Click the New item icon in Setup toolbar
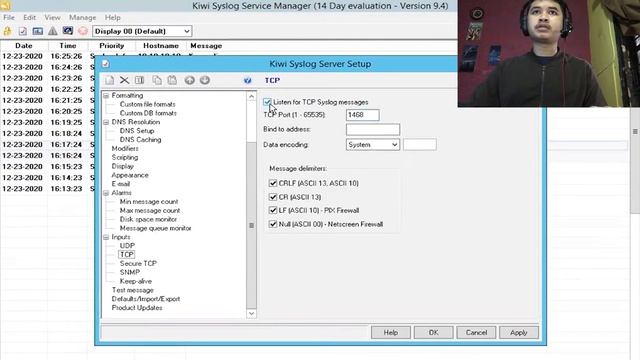Image resolution: width=640 pixels, height=360 pixels. [x=109, y=80]
